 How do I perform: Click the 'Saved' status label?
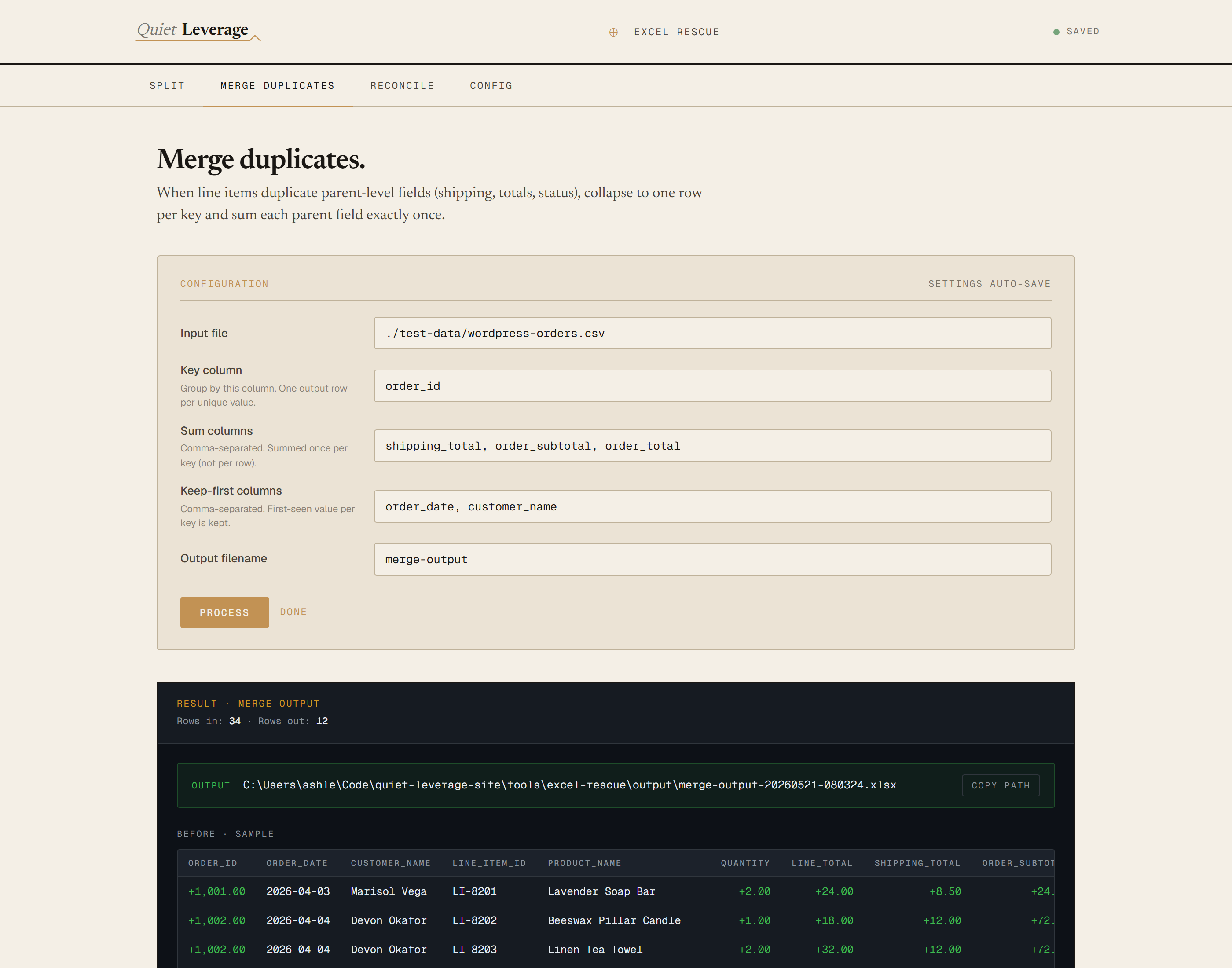point(1083,32)
